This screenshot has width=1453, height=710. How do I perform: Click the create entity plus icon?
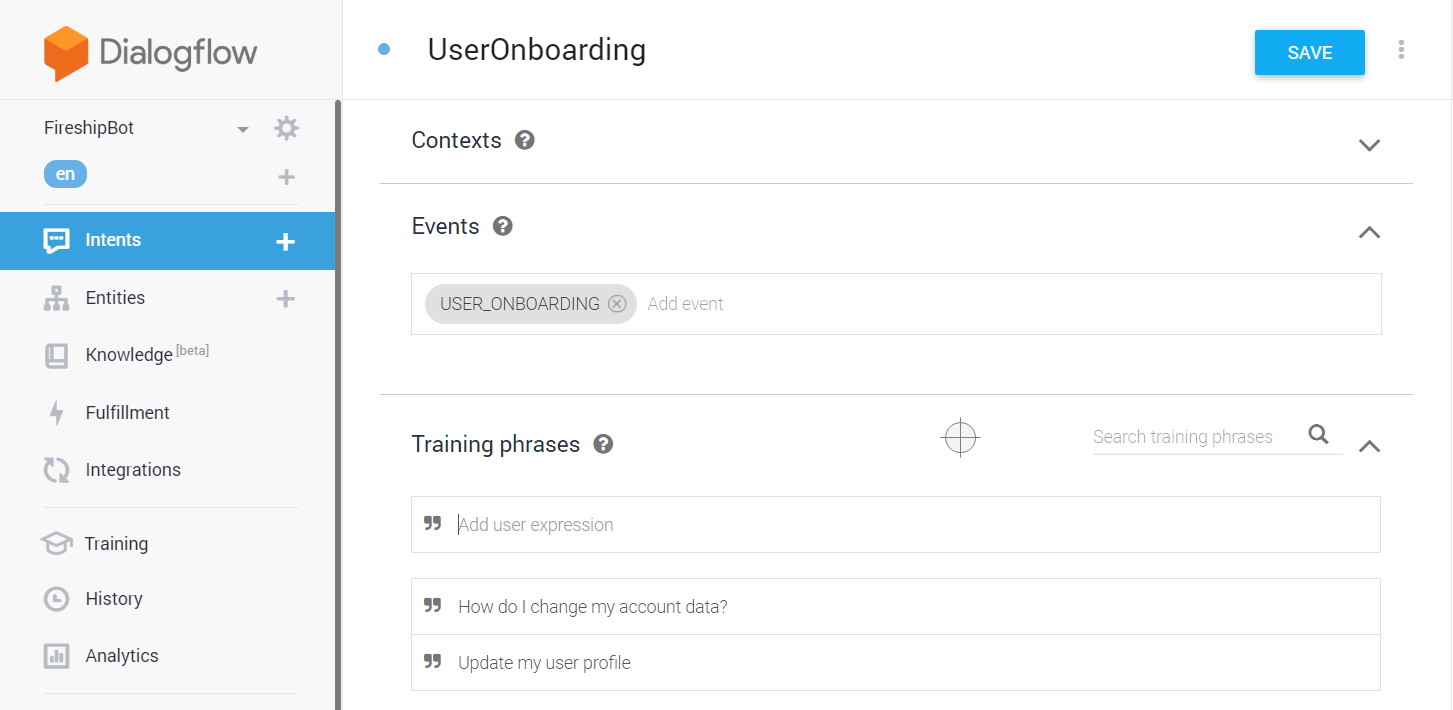point(286,298)
